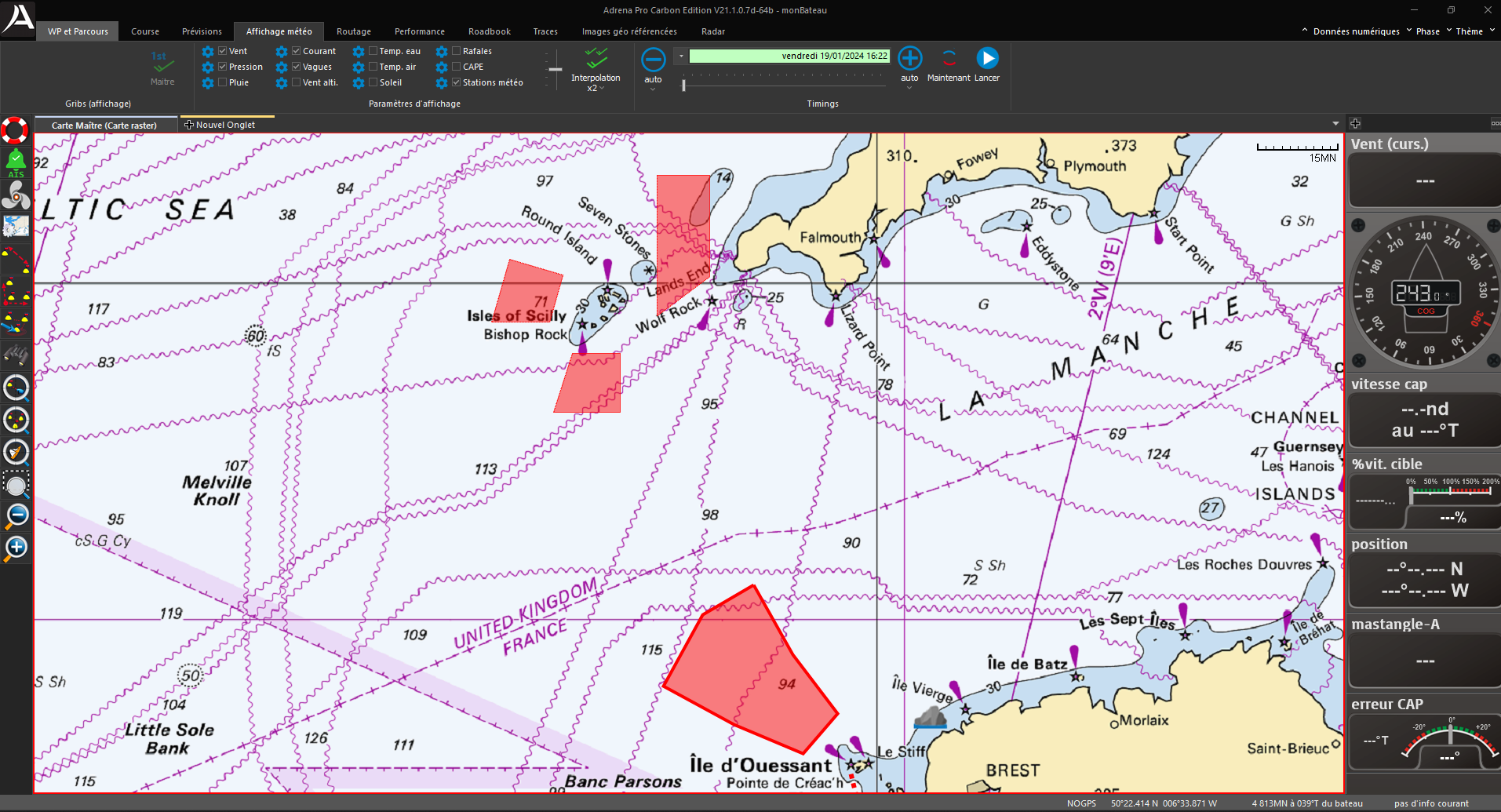
Task: Open Vagues settings gear icon
Action: point(282,67)
